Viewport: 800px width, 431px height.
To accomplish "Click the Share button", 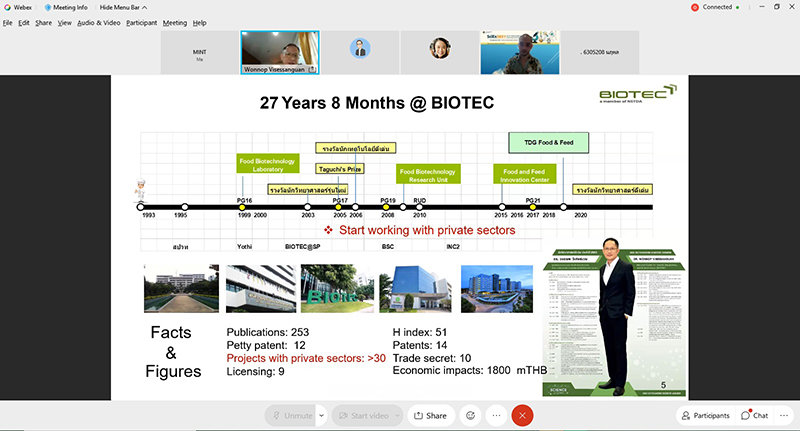I will 431,415.
